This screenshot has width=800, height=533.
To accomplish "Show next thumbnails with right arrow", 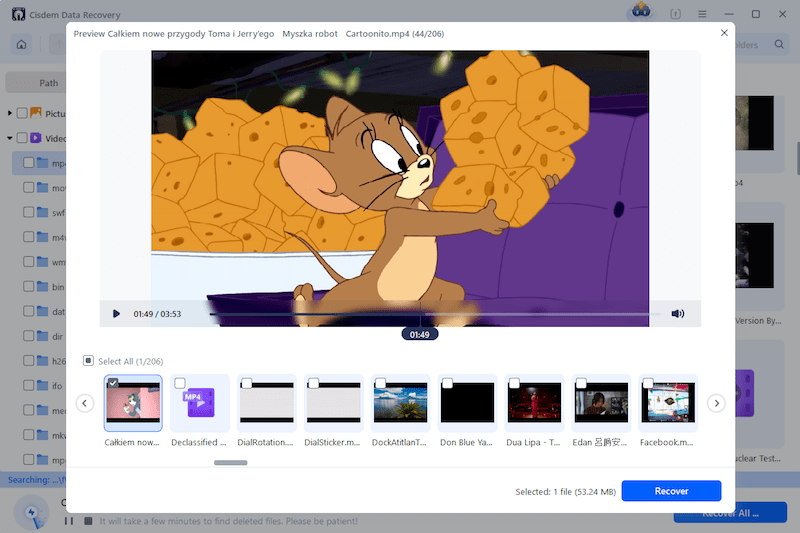I will (x=716, y=403).
